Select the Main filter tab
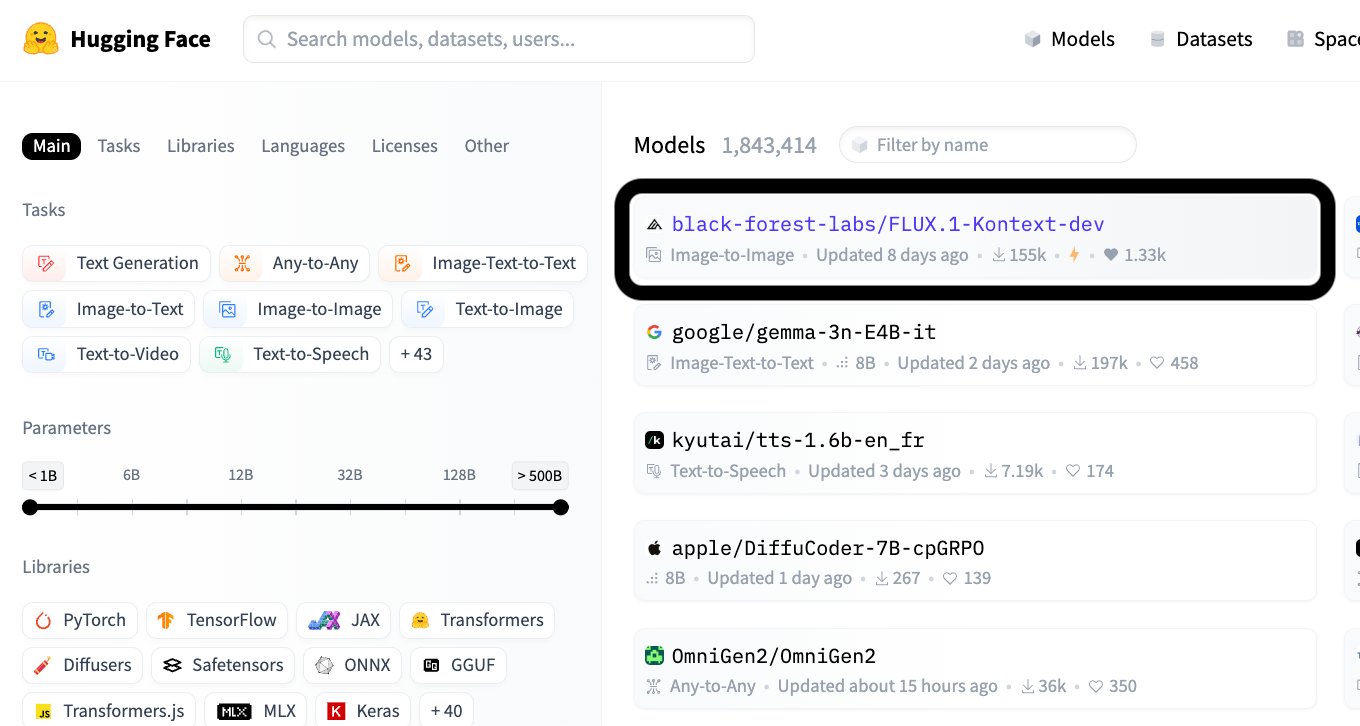This screenshot has width=1360, height=726. (52, 146)
